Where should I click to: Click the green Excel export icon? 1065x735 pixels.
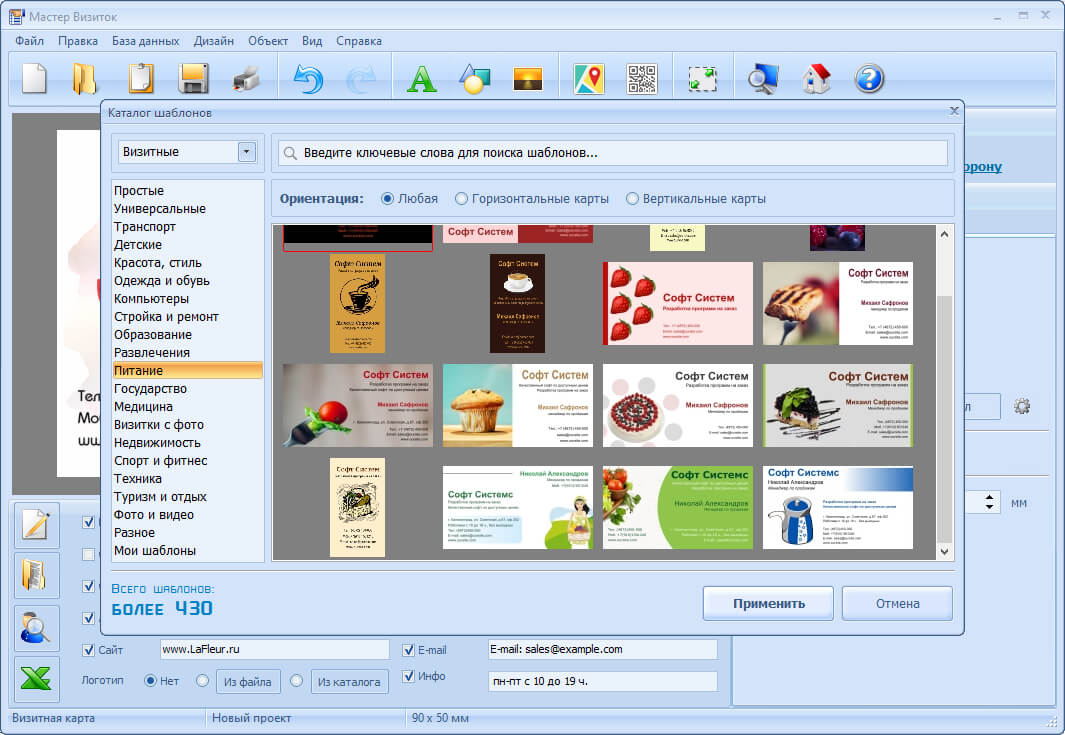coord(36,679)
